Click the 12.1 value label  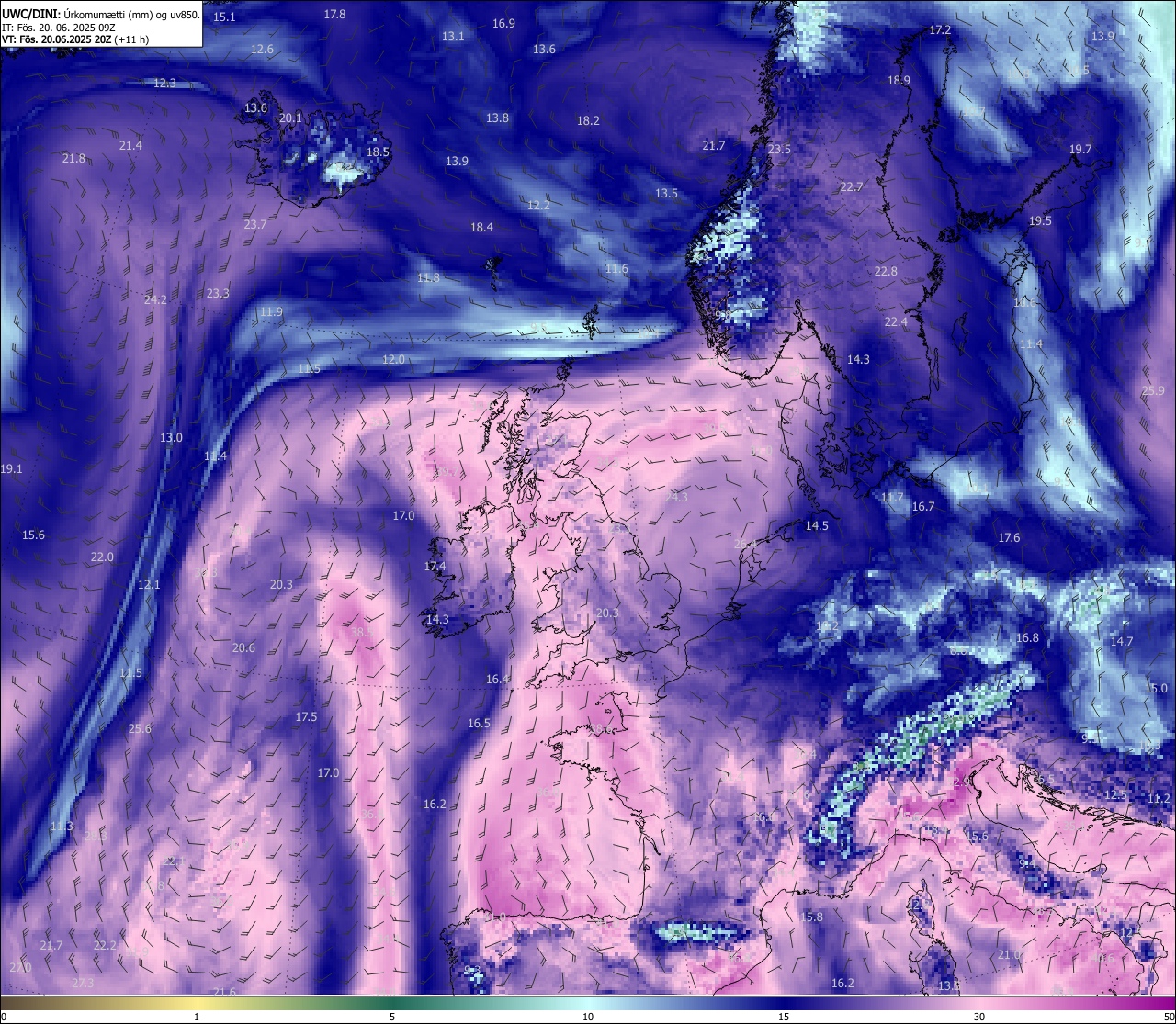coord(149,584)
